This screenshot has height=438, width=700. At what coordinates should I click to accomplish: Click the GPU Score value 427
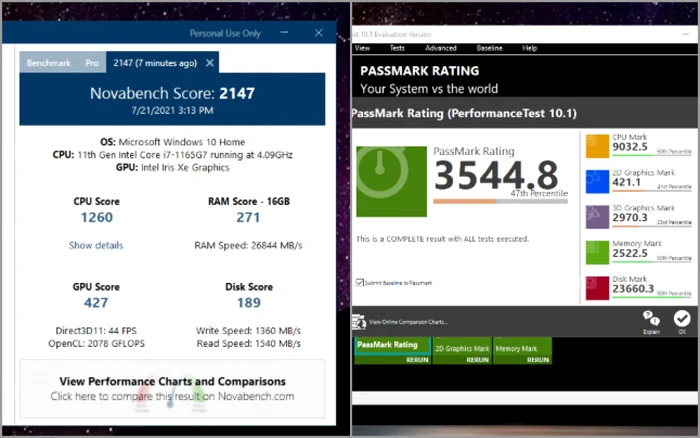point(96,303)
